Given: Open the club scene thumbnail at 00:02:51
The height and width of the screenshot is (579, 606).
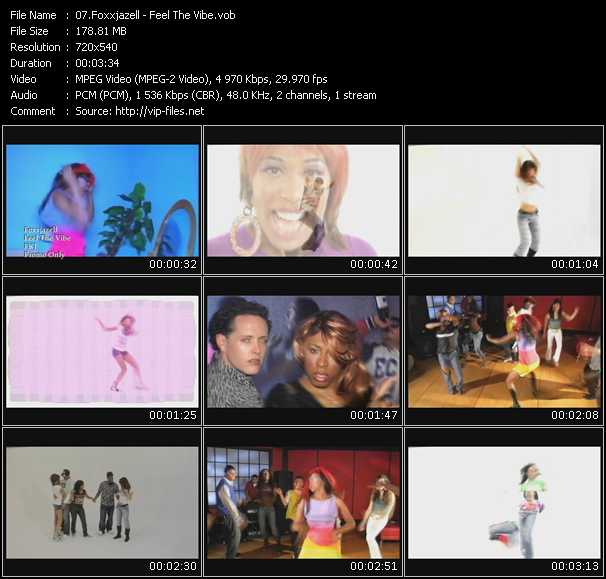Looking at the screenshot, I should coord(303,502).
